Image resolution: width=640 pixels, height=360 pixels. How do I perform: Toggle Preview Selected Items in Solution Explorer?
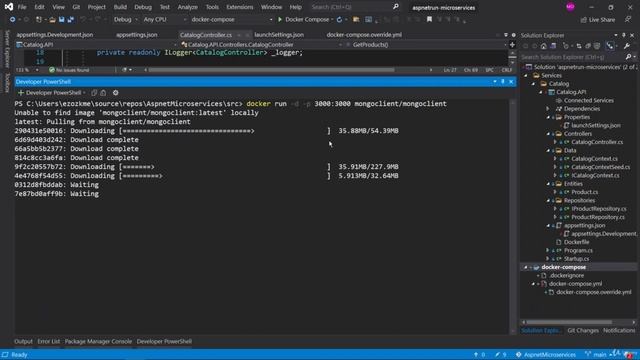tap(610, 46)
